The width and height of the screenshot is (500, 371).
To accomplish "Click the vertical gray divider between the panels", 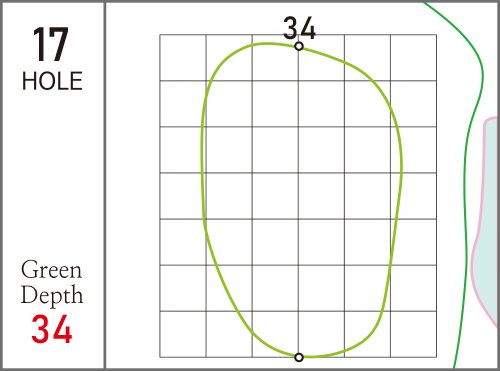I will [x=105, y=185].
